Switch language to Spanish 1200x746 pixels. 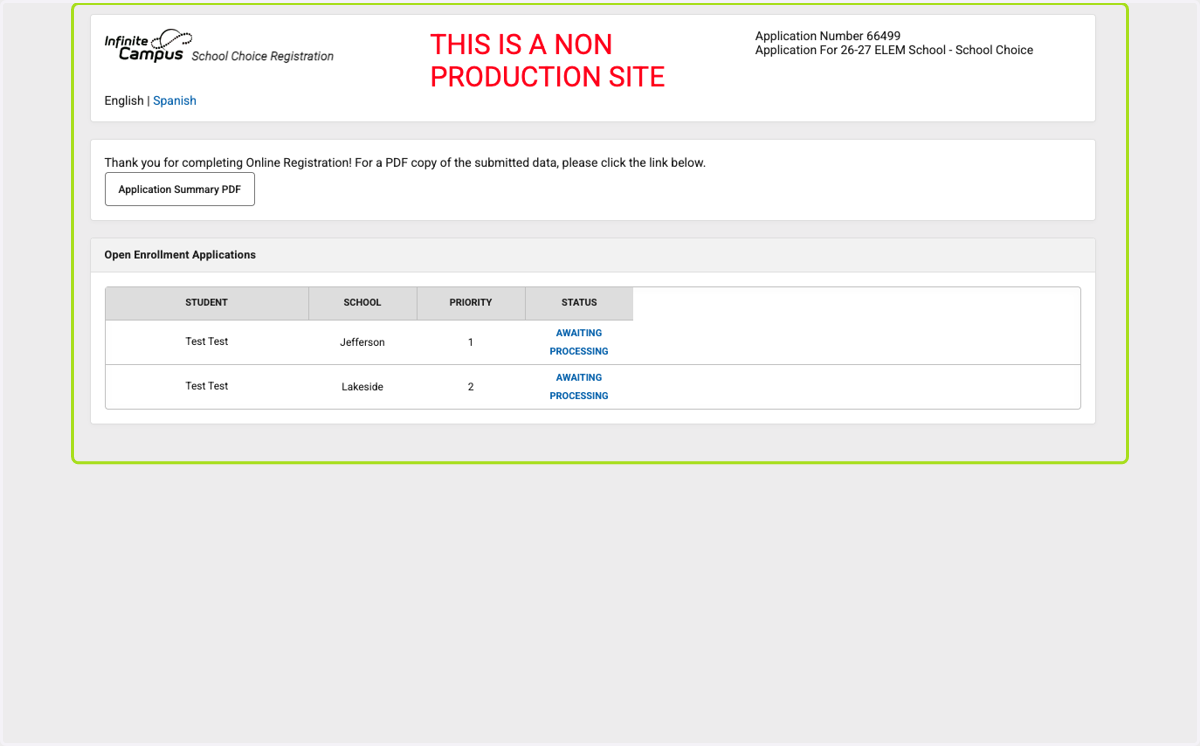(174, 101)
